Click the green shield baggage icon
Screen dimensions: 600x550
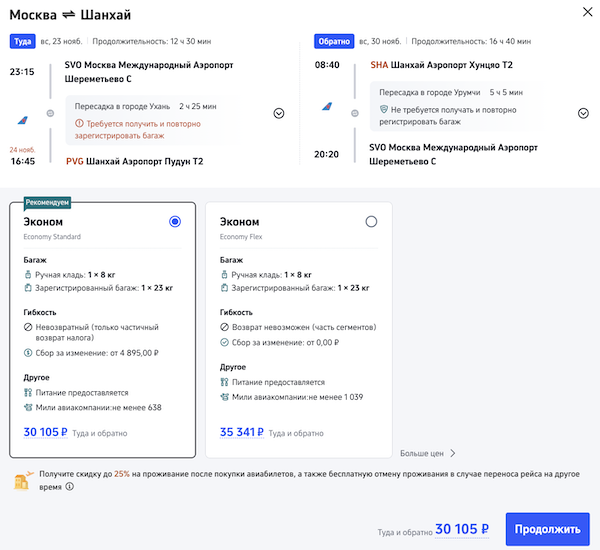click(383, 109)
